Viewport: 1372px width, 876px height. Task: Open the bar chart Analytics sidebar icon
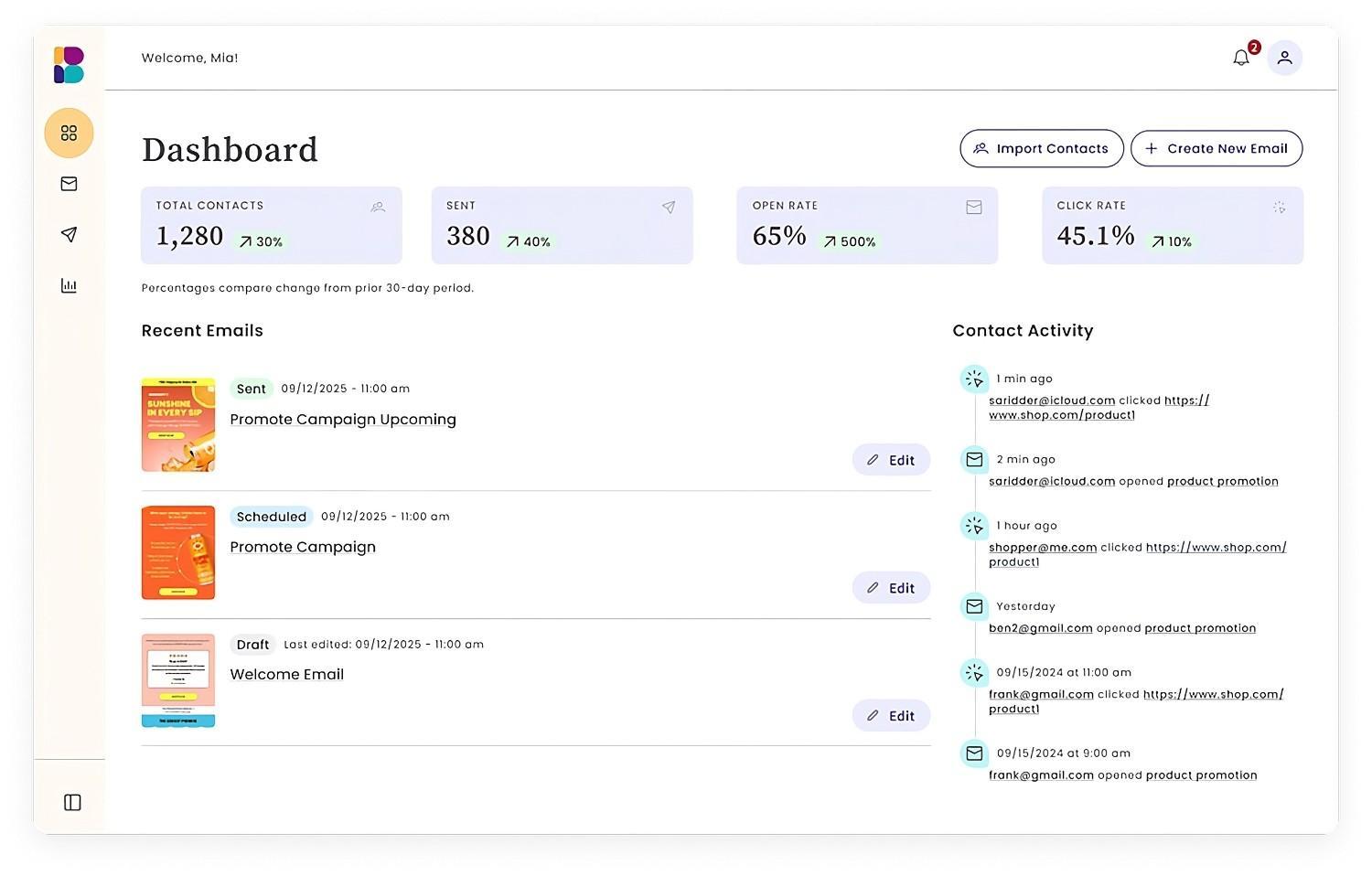pos(69,286)
